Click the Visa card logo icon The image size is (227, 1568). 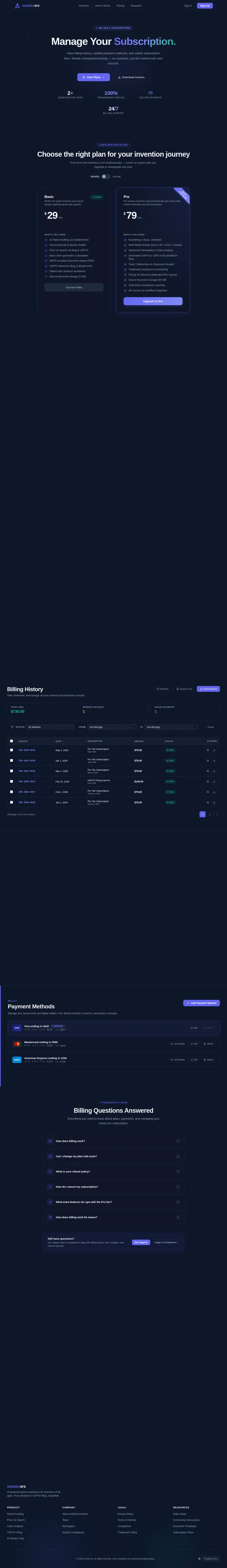point(17,1028)
